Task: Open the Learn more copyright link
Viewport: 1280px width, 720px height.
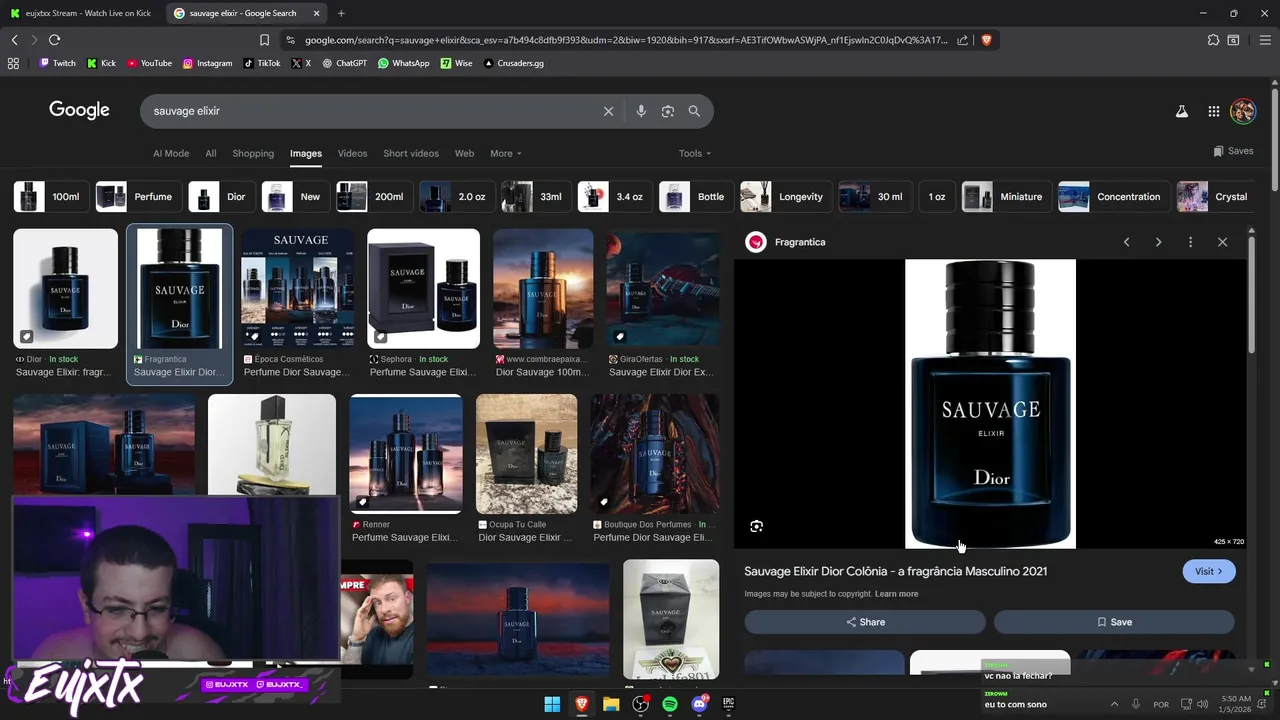Action: click(x=896, y=594)
